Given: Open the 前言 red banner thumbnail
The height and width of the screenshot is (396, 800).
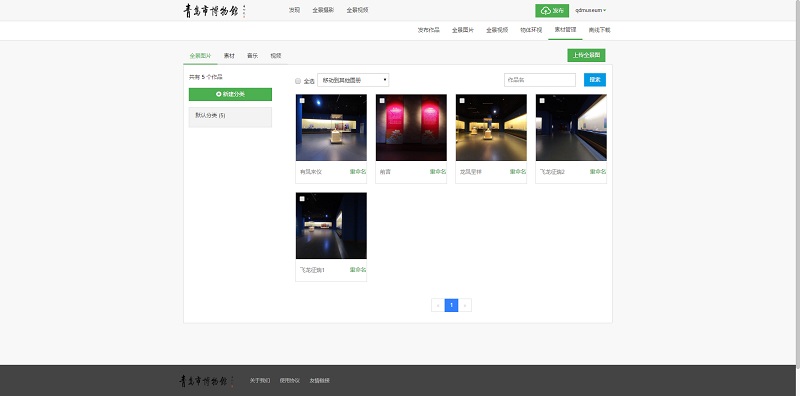Looking at the screenshot, I should [x=411, y=128].
